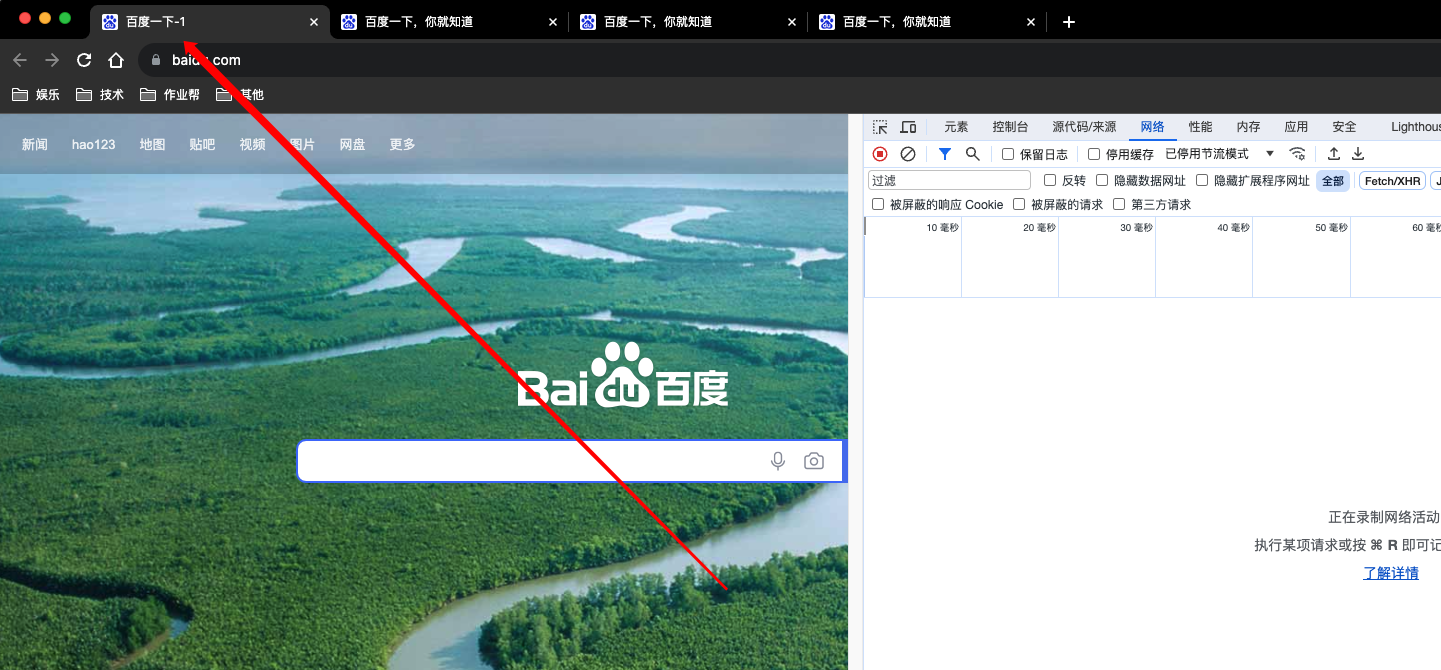Screen dimensions: 1441x670
Task: Start voice search with microphone icon
Action: 778,461
